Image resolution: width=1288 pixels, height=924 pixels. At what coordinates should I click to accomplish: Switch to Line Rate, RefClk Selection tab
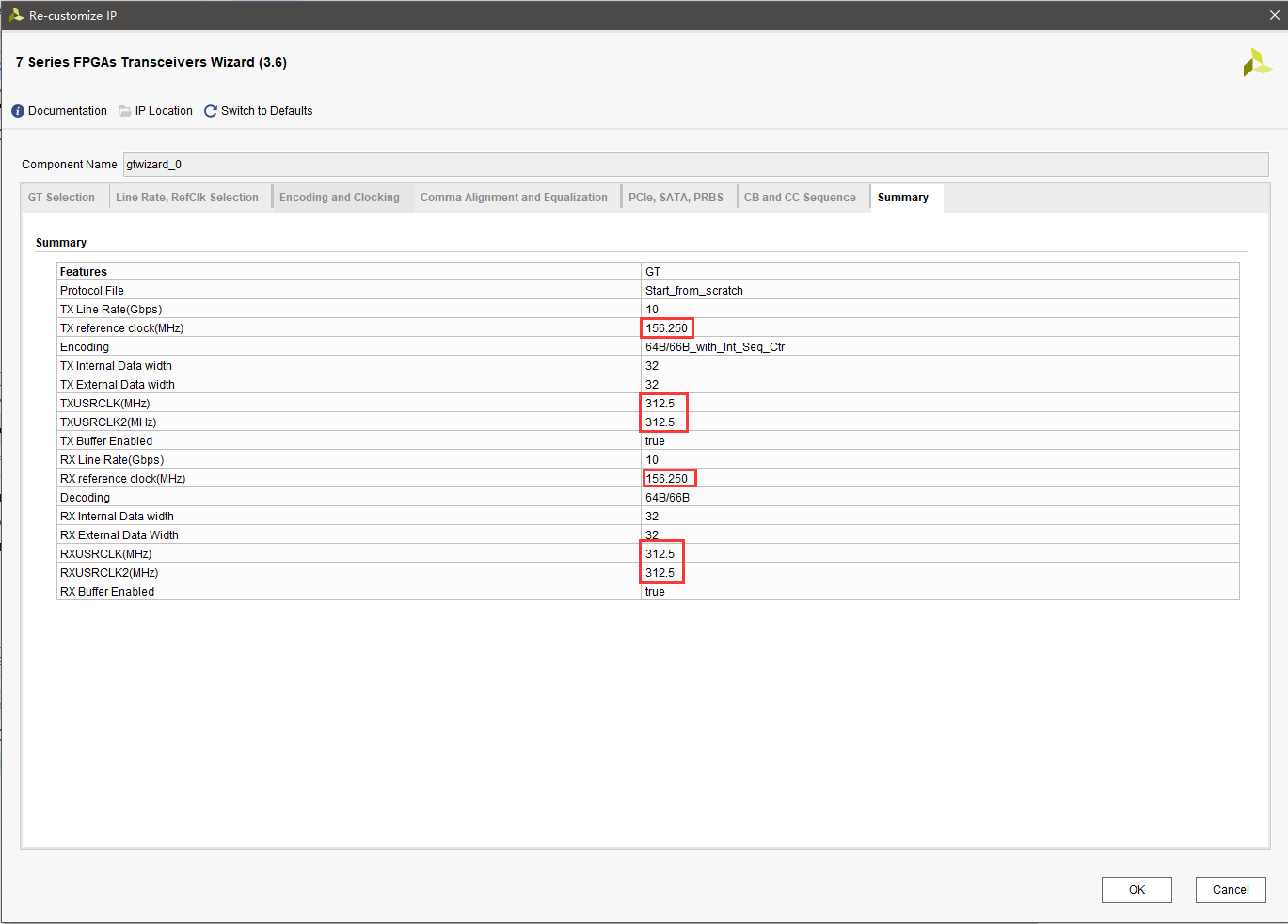coord(187,198)
